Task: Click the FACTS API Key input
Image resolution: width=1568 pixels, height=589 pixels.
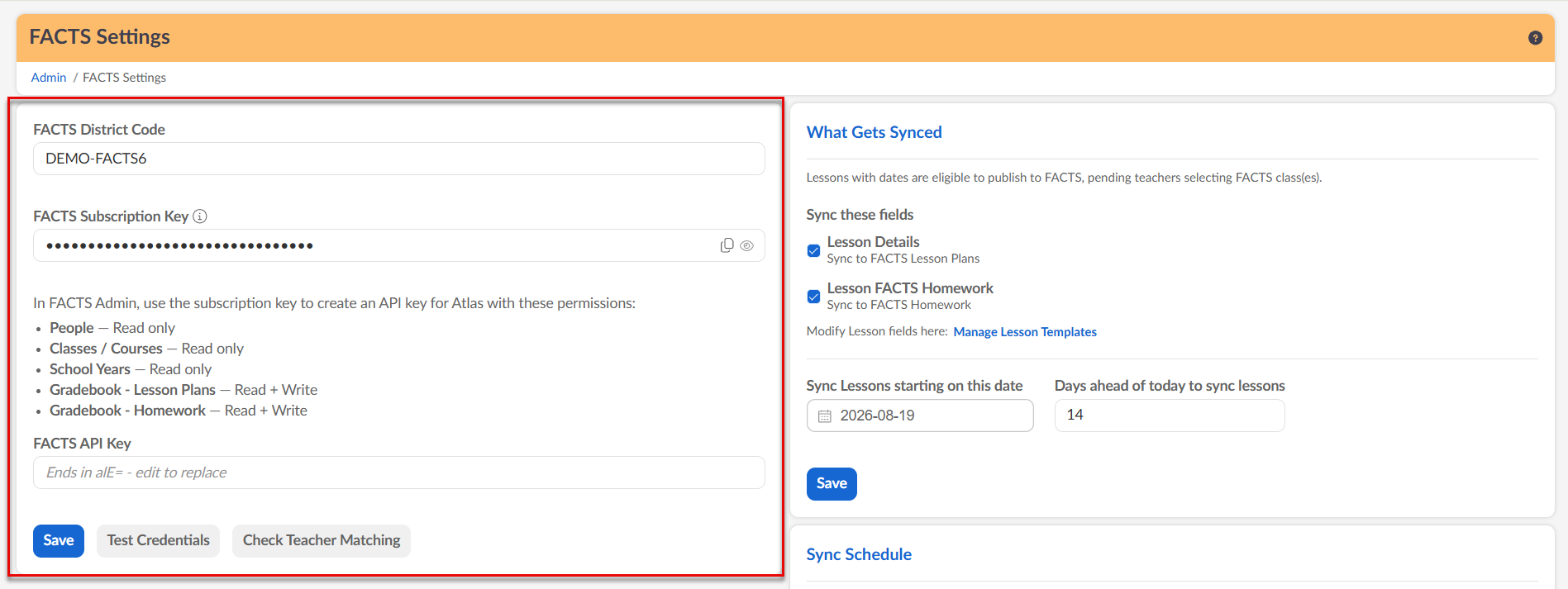Action: click(x=399, y=473)
